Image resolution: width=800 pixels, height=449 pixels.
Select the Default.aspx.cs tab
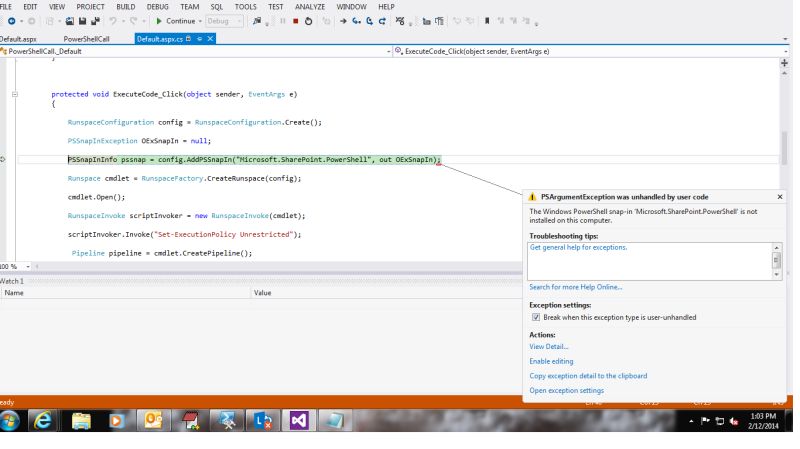pyautogui.click(x=160, y=39)
